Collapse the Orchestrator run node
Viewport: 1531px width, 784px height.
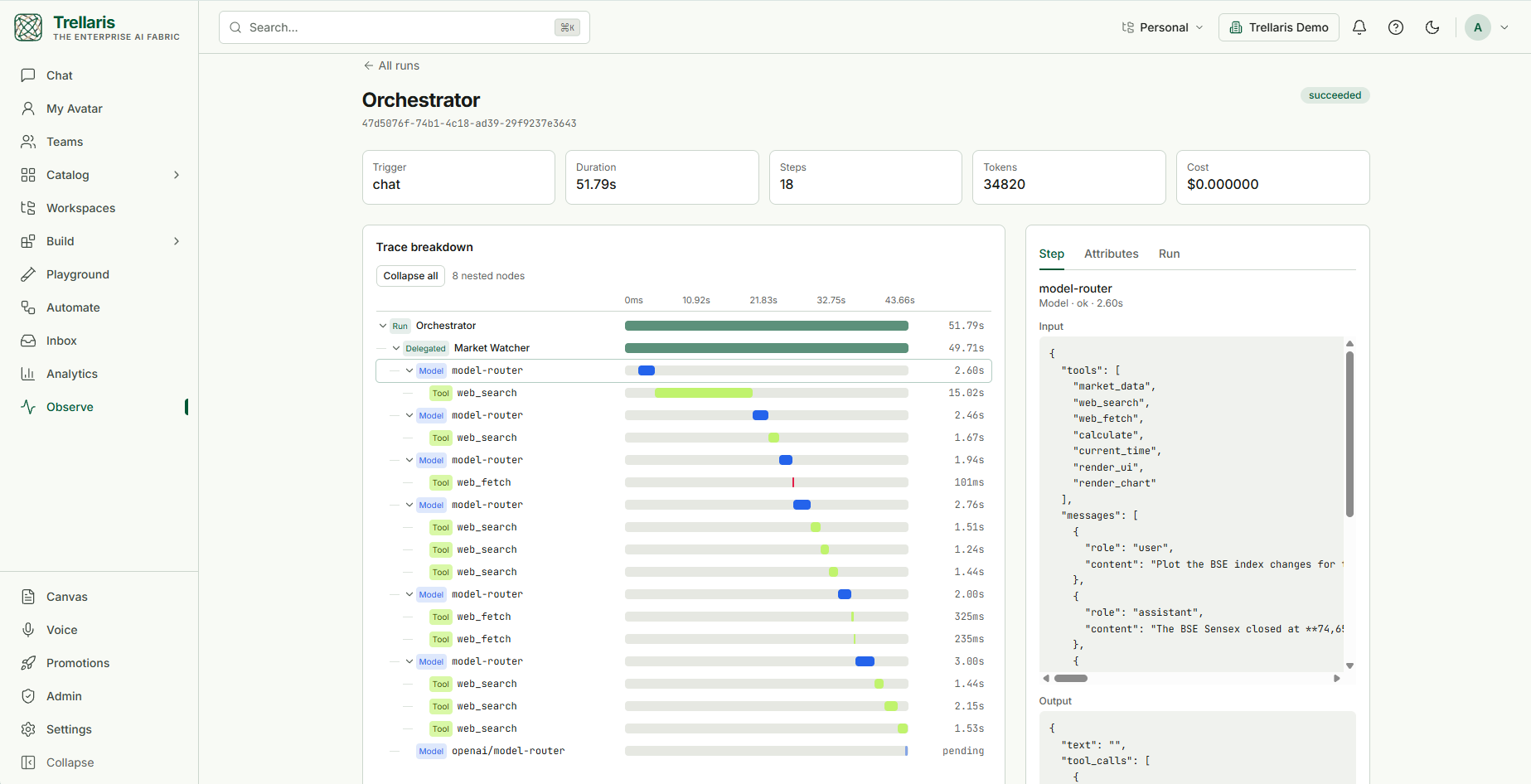coord(382,326)
